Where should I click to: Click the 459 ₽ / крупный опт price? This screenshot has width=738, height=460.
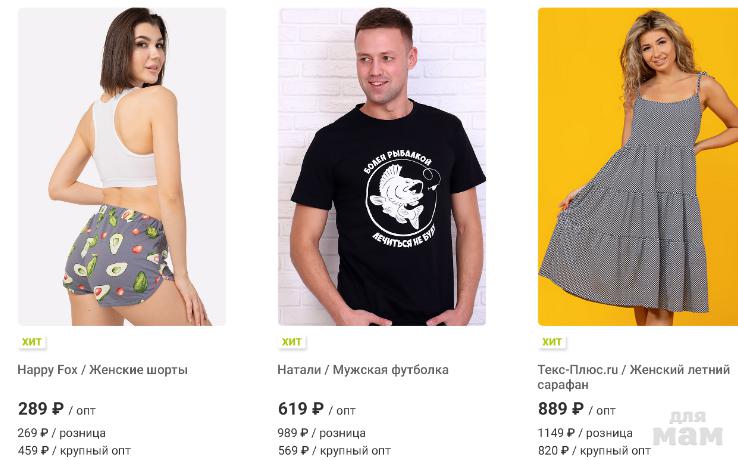tap(74, 451)
